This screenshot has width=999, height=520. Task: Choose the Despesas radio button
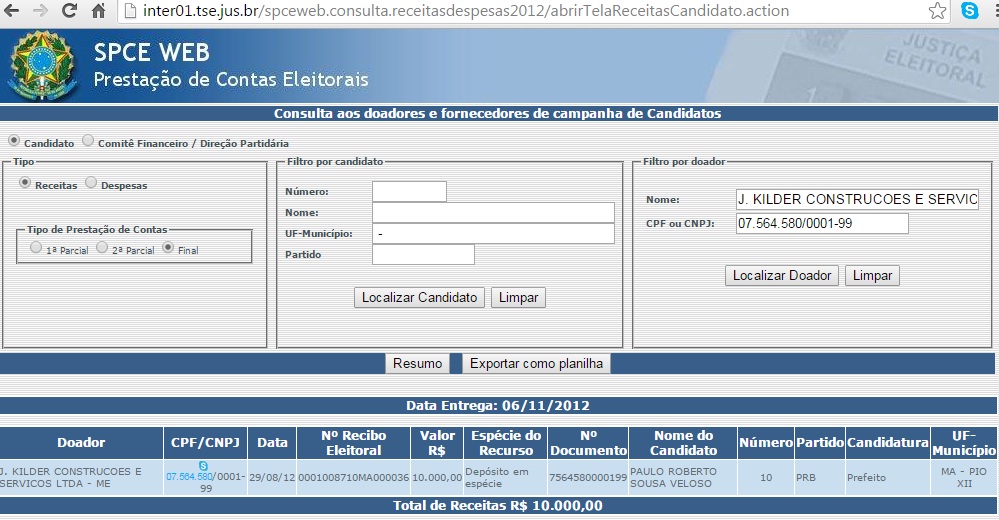(x=91, y=182)
